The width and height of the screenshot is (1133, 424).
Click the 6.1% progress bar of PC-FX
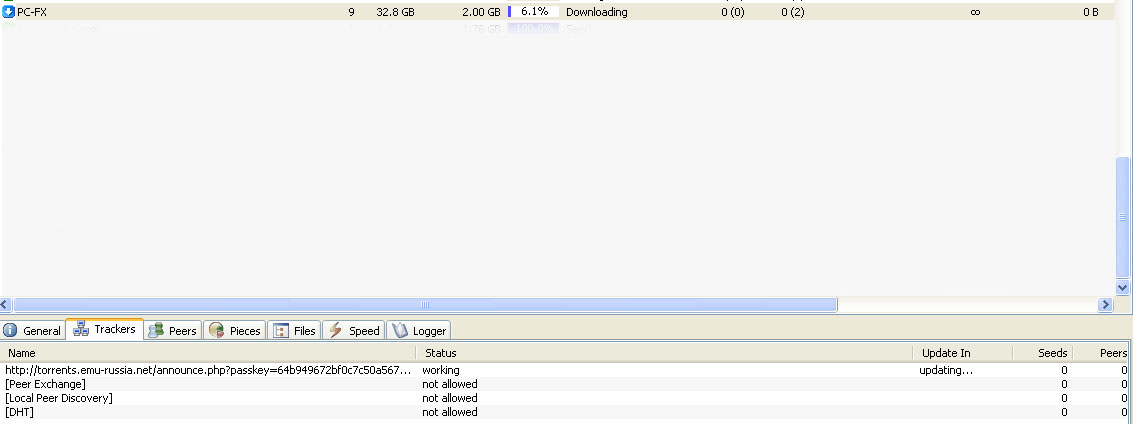[x=533, y=12]
